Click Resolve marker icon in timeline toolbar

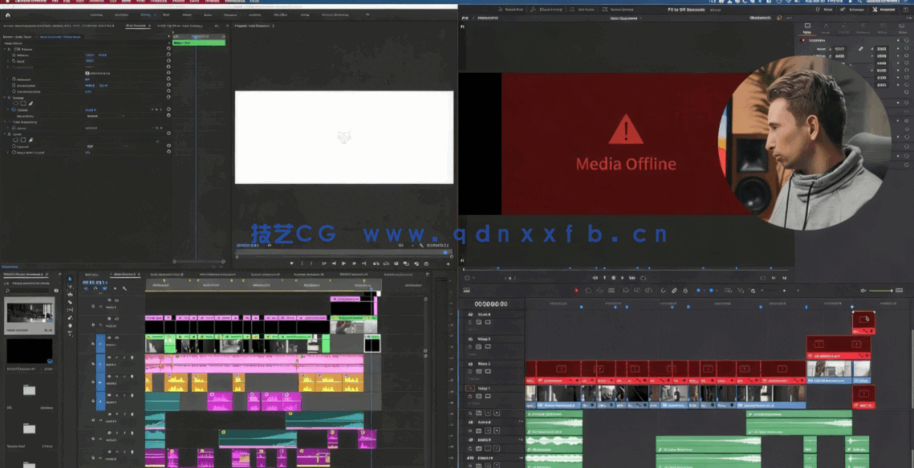pyautogui.click(x=711, y=290)
